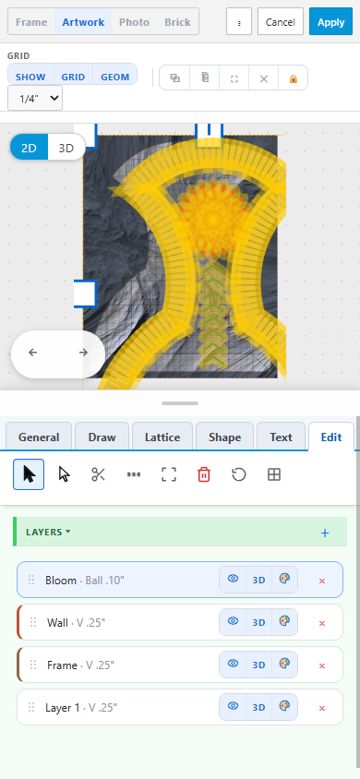Hide the Wall layer with eye icon
Viewport: 360px width, 779px height.
233,622
